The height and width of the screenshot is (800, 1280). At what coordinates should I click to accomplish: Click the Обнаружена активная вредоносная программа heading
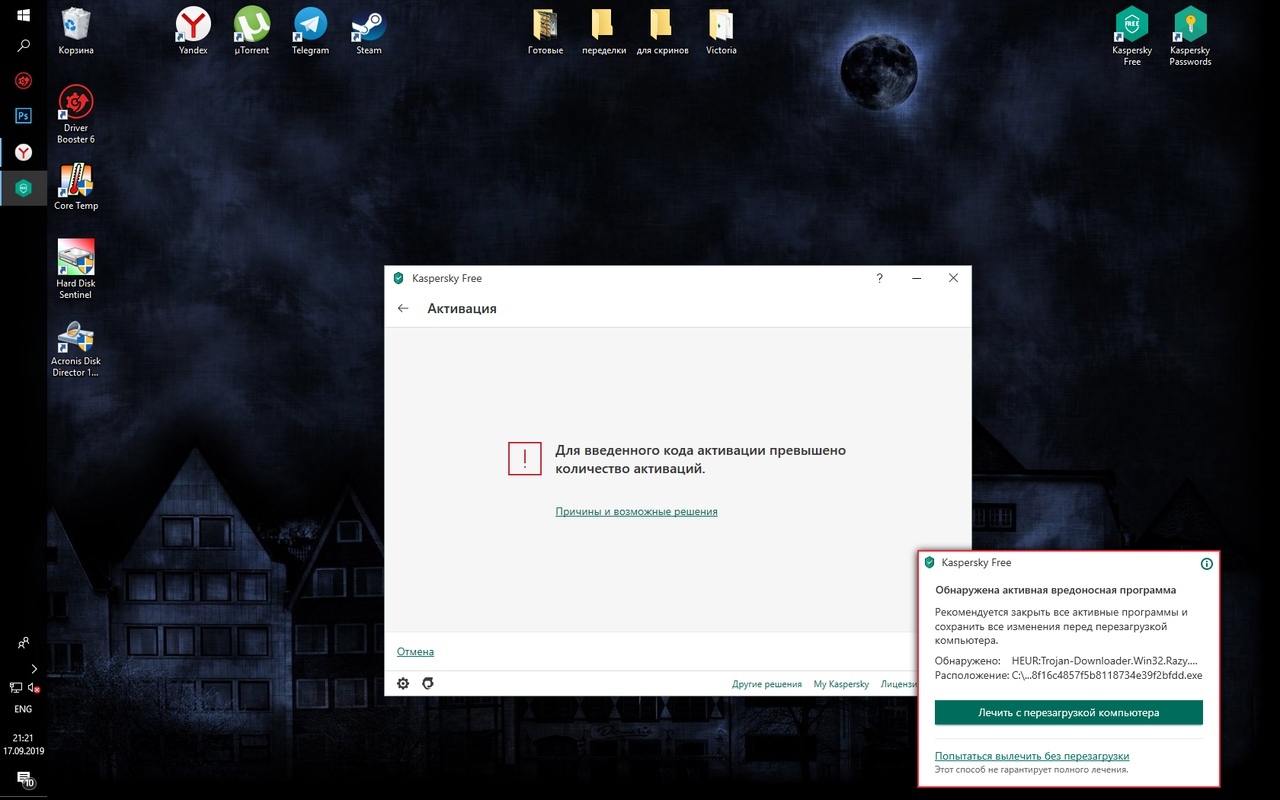1055,590
